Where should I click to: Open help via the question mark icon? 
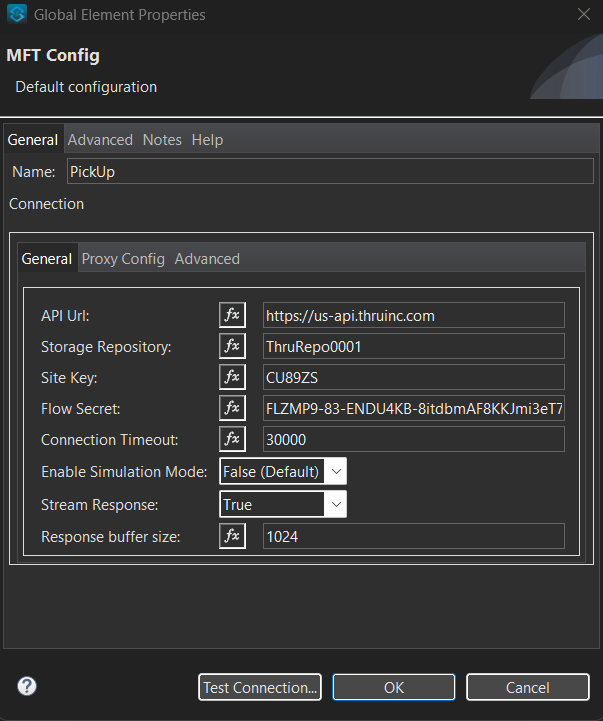coord(27,686)
